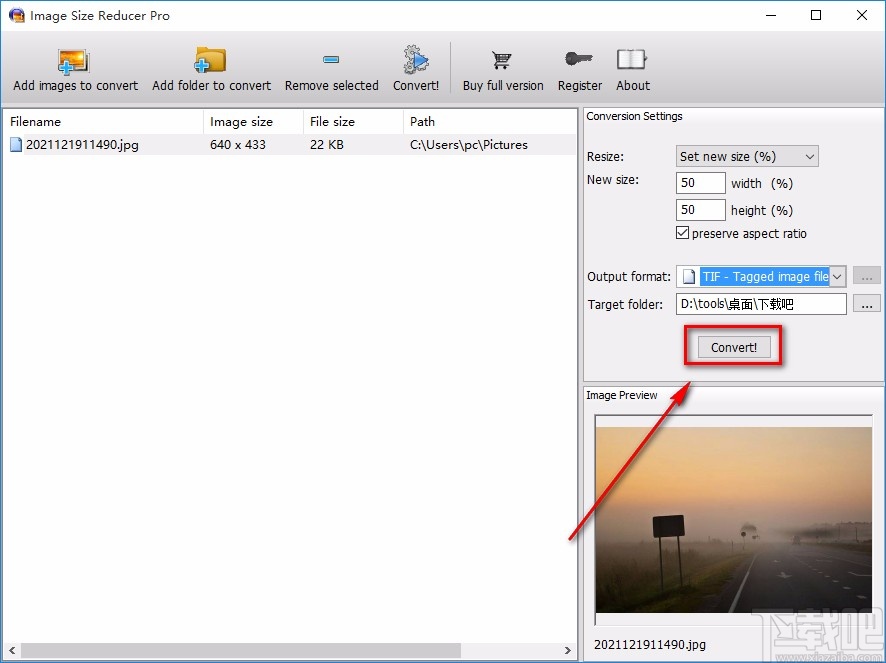Edit the height (%) input field
The height and width of the screenshot is (663, 886).
pos(701,210)
